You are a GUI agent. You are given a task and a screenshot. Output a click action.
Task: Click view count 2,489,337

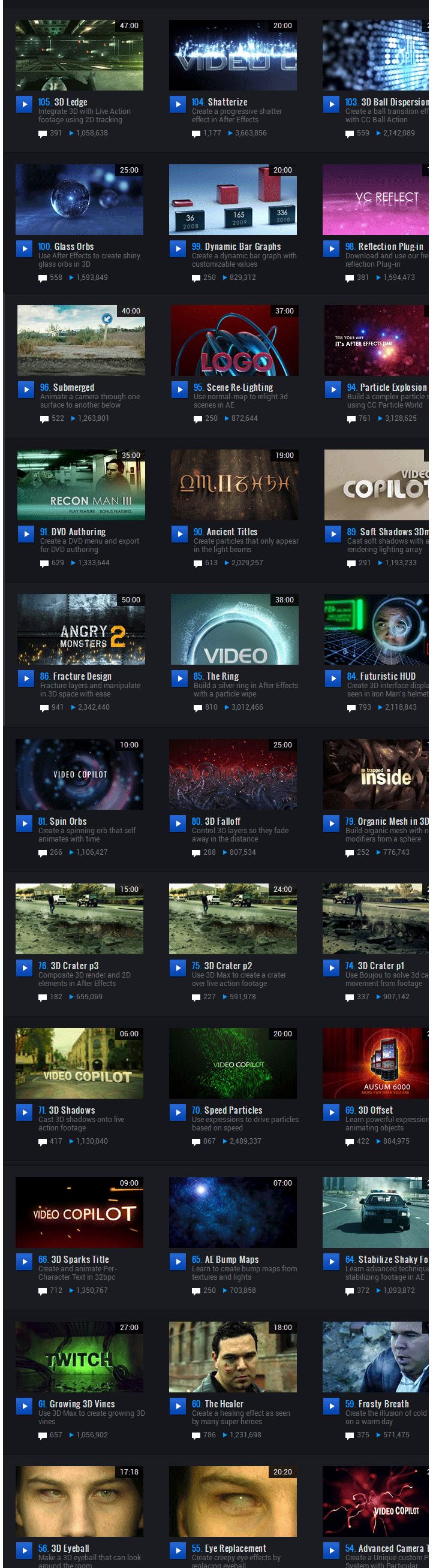(245, 1141)
